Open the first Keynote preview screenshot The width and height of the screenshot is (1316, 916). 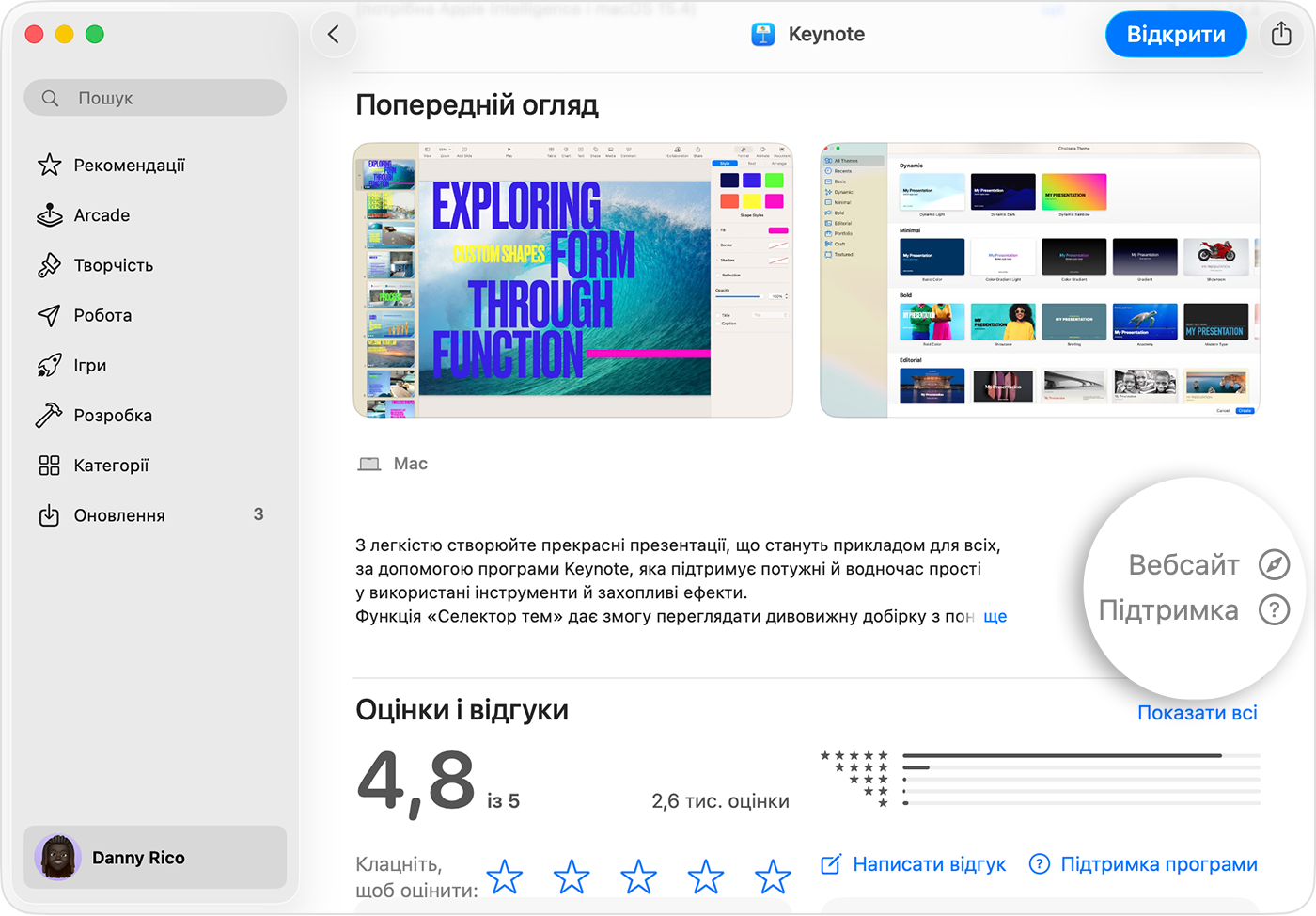(x=572, y=279)
